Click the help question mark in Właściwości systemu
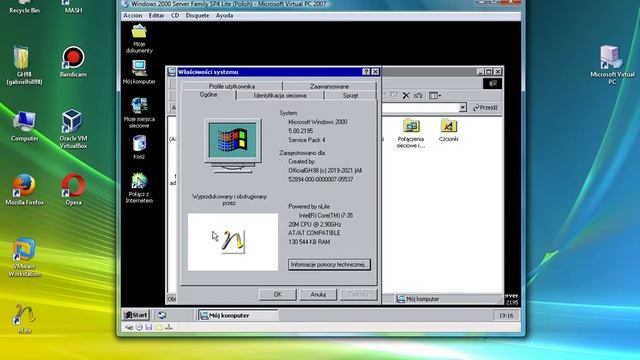The width and height of the screenshot is (640, 360). (x=366, y=72)
